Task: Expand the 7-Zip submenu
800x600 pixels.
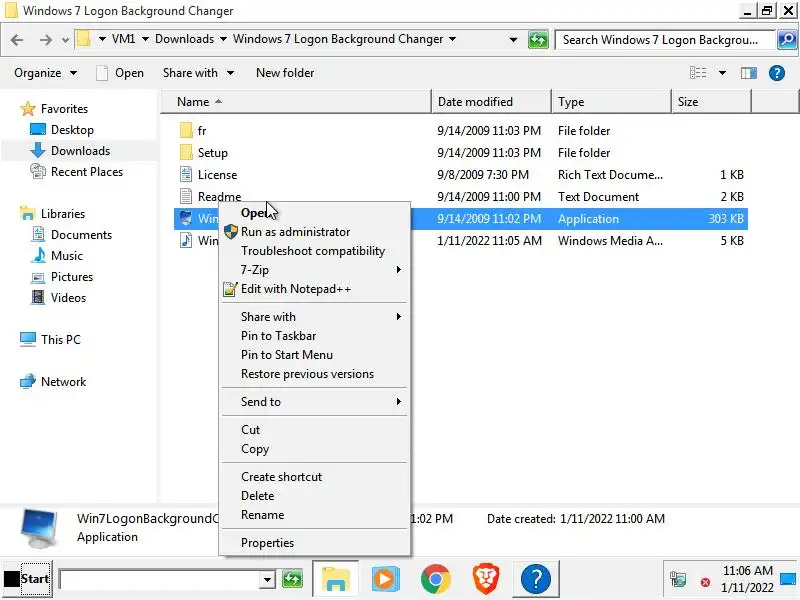Action: pyautogui.click(x=314, y=269)
